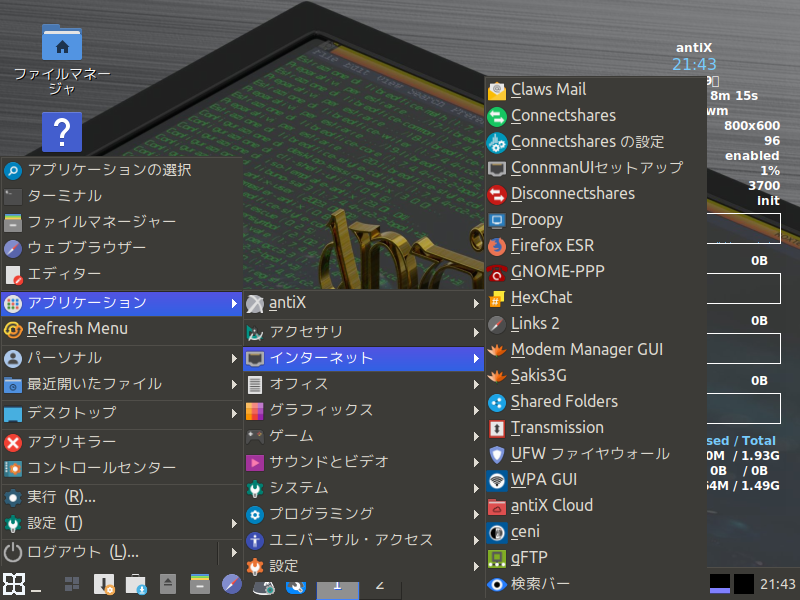The height and width of the screenshot is (600, 800).
Task: Open UFW ファイヤウォール
Action: pyautogui.click(x=595, y=454)
